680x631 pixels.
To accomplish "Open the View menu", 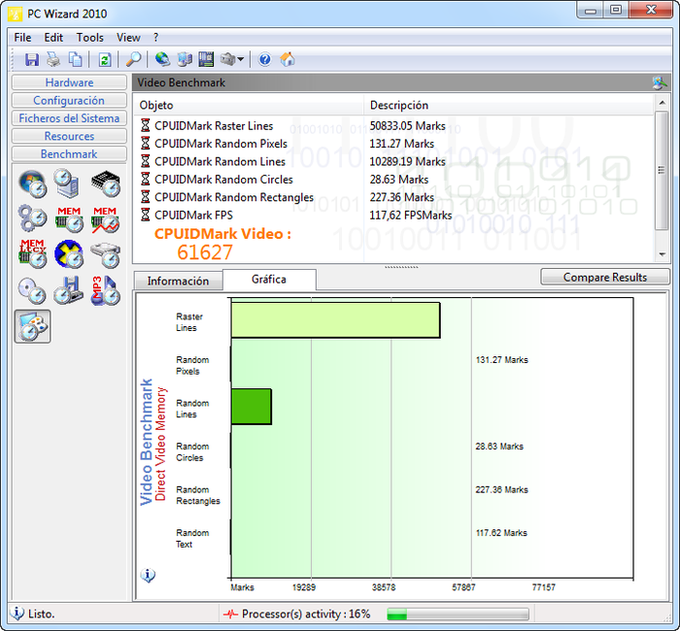I will click(128, 38).
